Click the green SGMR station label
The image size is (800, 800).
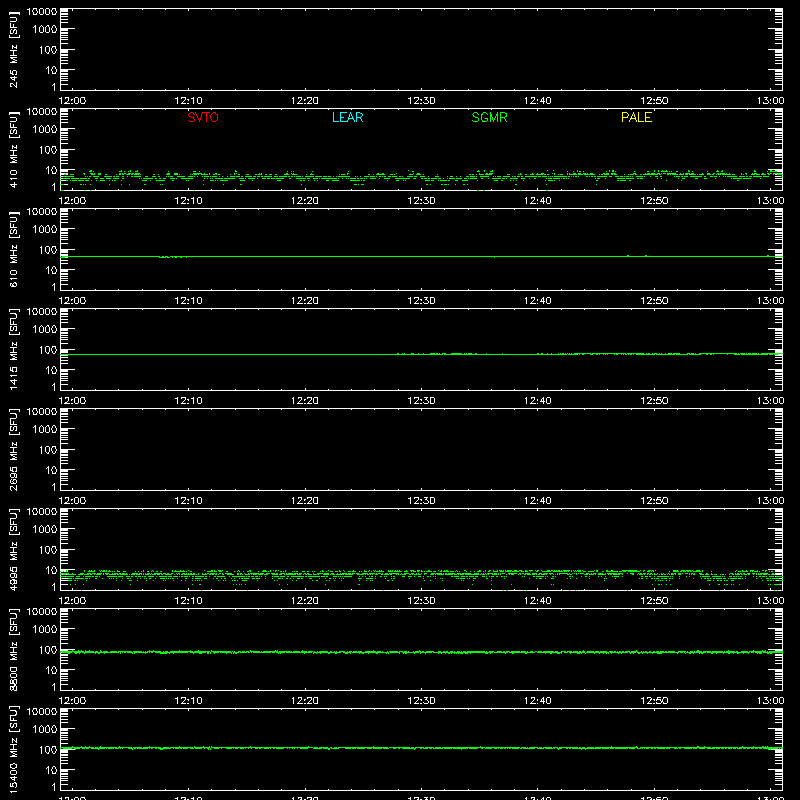pos(489,117)
